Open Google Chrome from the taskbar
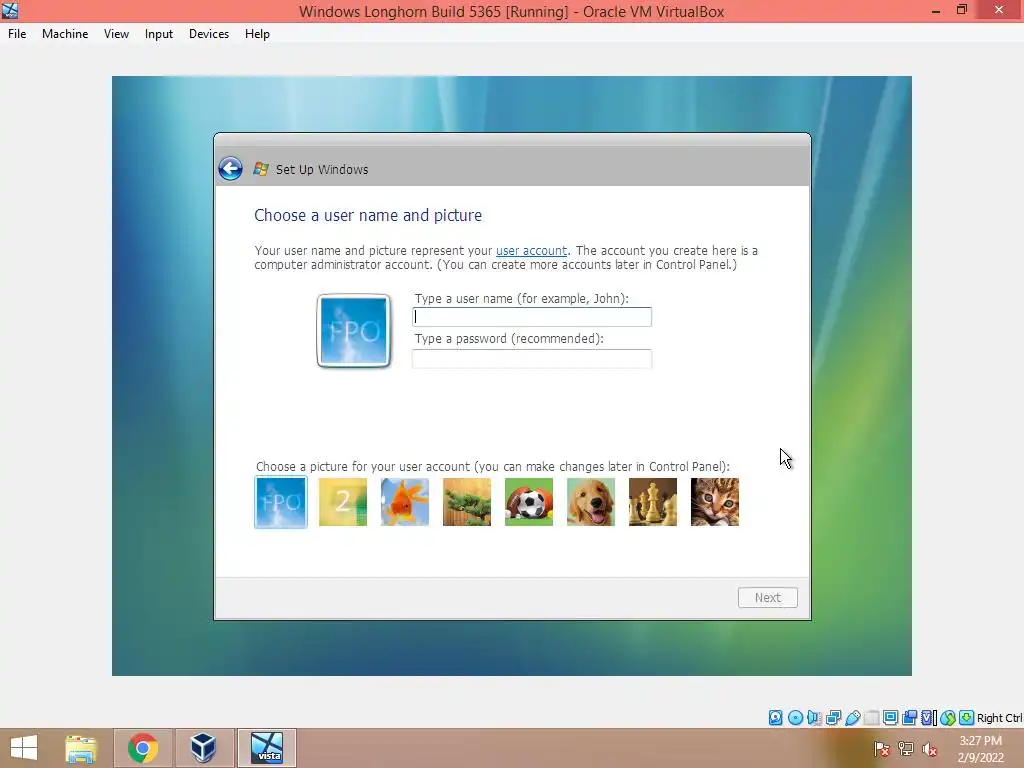1024x768 pixels. (x=143, y=748)
